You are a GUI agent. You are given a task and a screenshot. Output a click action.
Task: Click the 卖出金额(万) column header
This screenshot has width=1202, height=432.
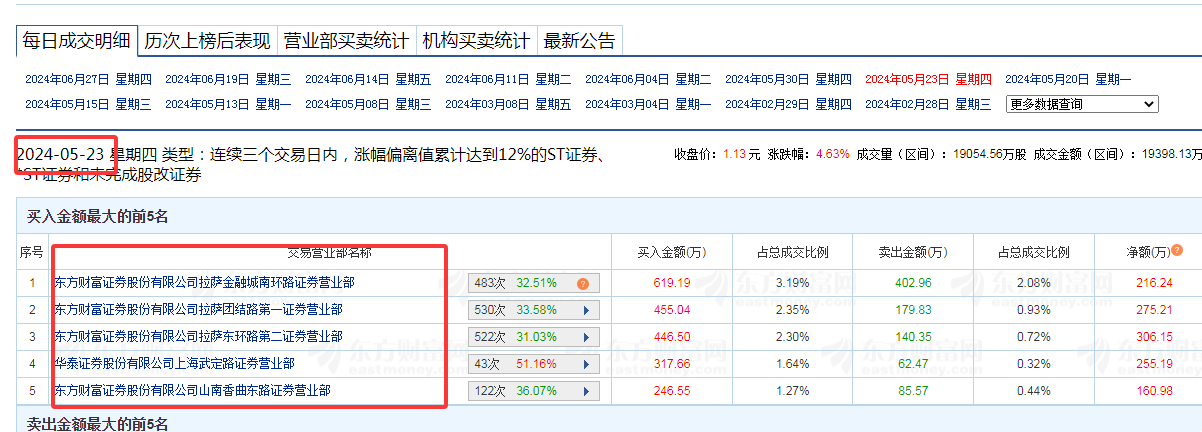tap(914, 252)
